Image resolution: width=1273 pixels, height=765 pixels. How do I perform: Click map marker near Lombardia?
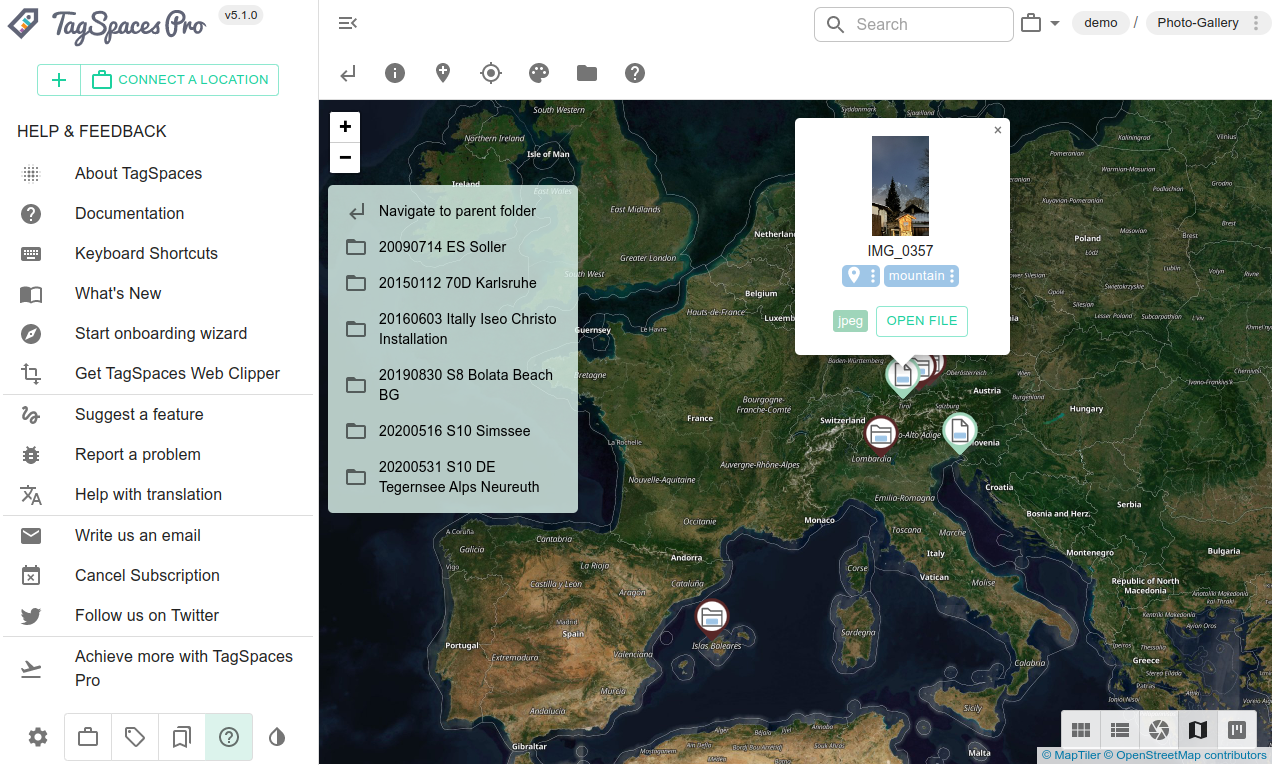click(881, 433)
